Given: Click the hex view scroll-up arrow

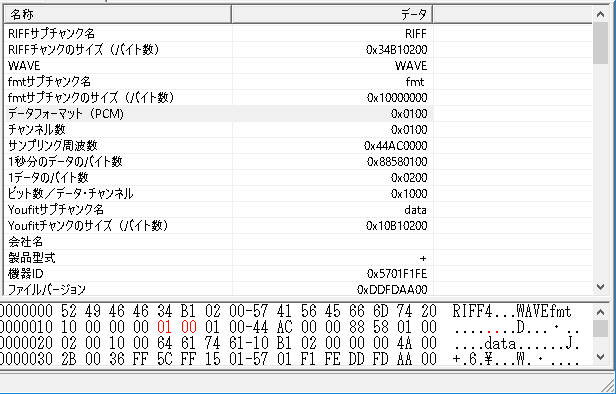Looking at the screenshot, I should [600, 312].
